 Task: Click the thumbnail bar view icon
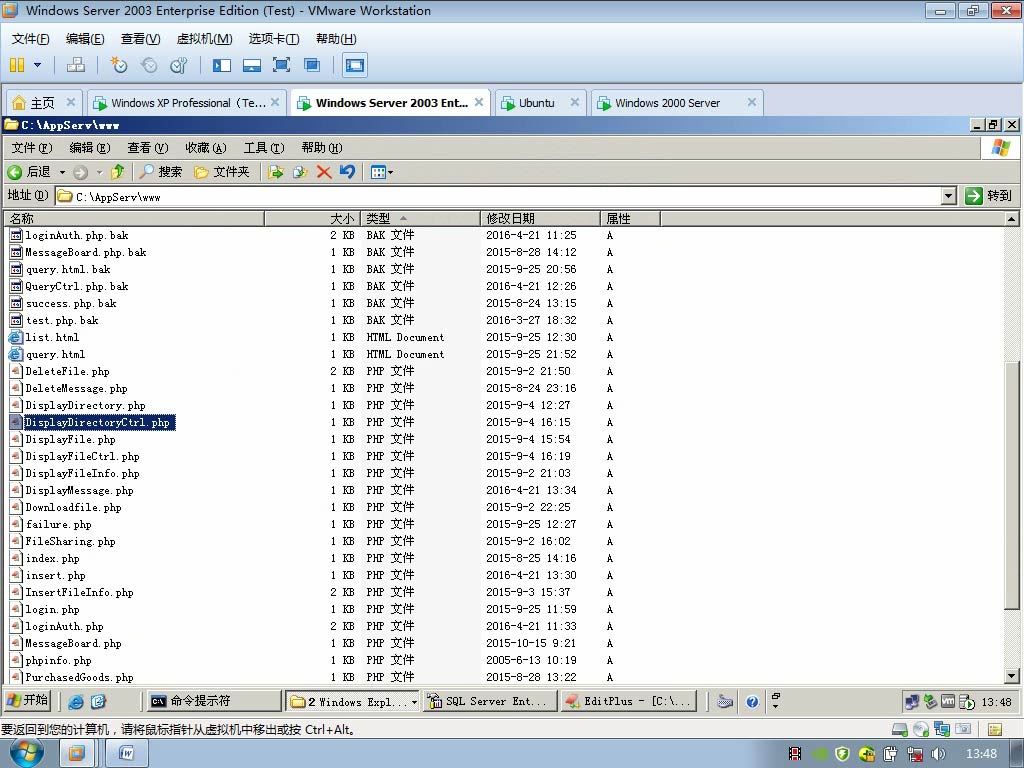[x=251, y=65]
